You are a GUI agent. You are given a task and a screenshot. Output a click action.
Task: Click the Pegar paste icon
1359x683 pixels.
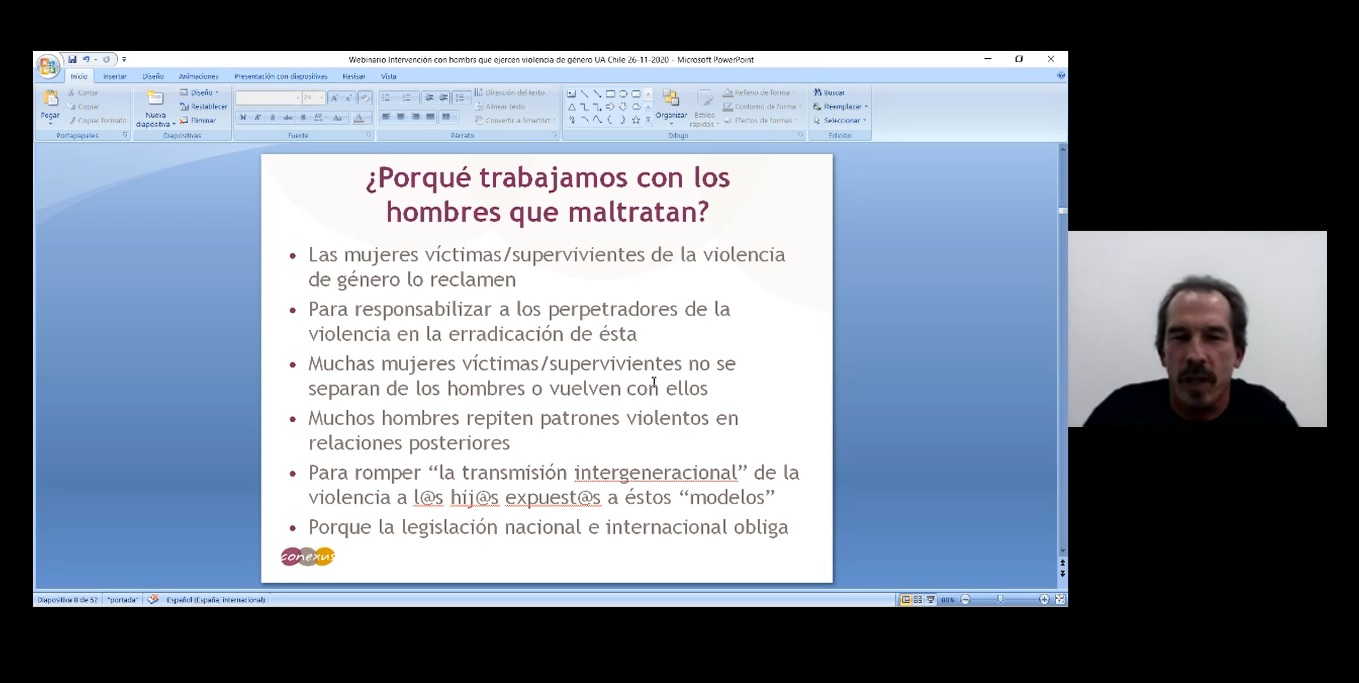pos(50,98)
